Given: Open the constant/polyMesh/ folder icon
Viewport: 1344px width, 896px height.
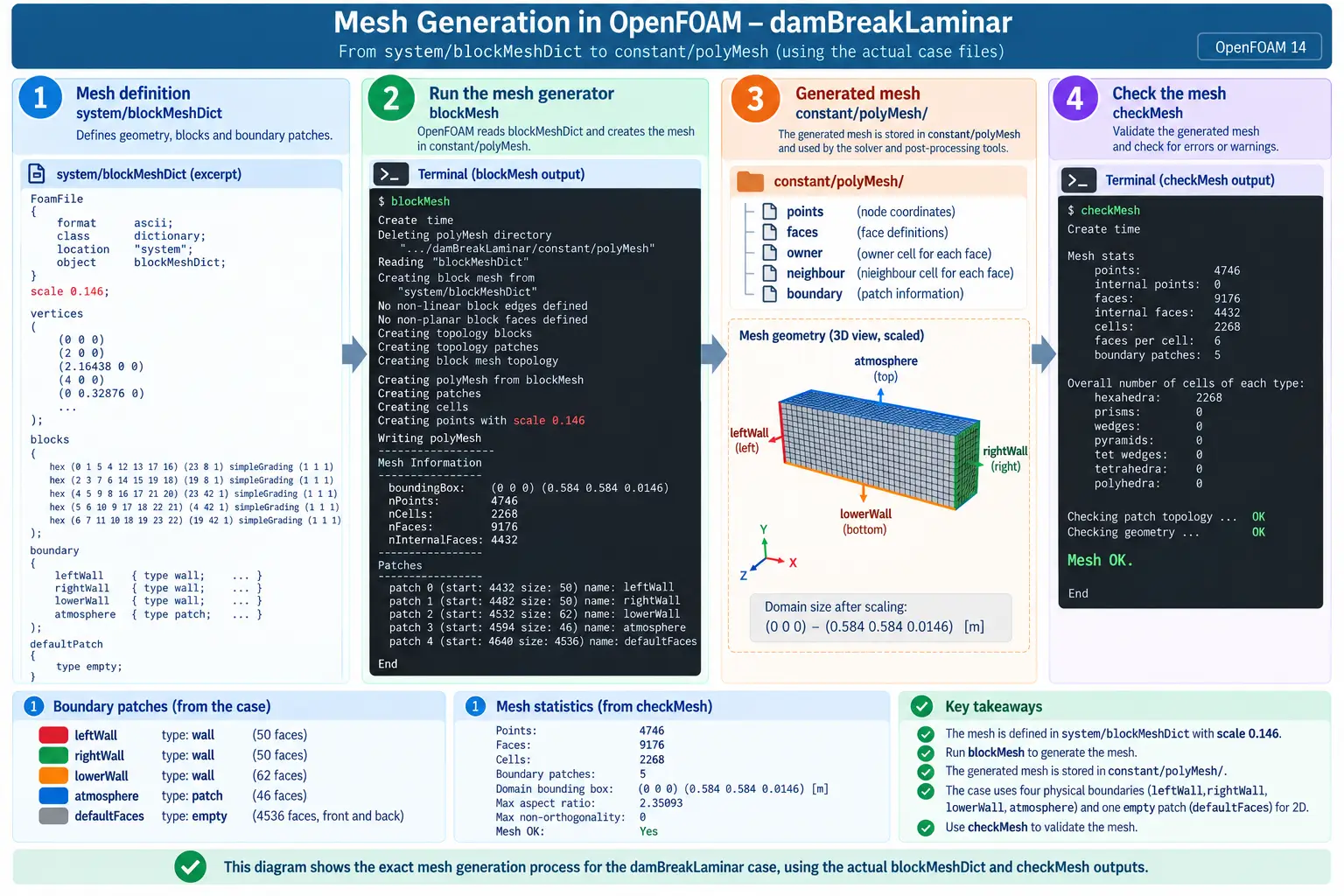Looking at the screenshot, I should (750, 181).
